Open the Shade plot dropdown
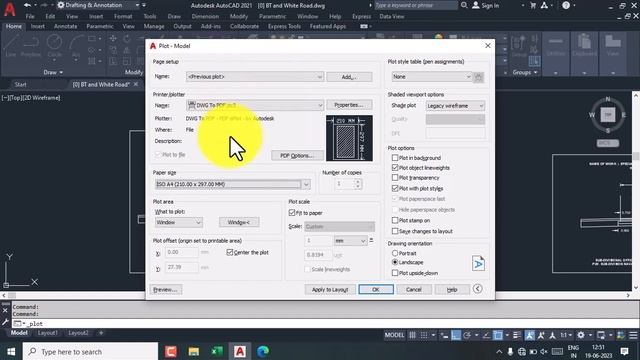The image size is (640, 360). pyautogui.click(x=455, y=106)
